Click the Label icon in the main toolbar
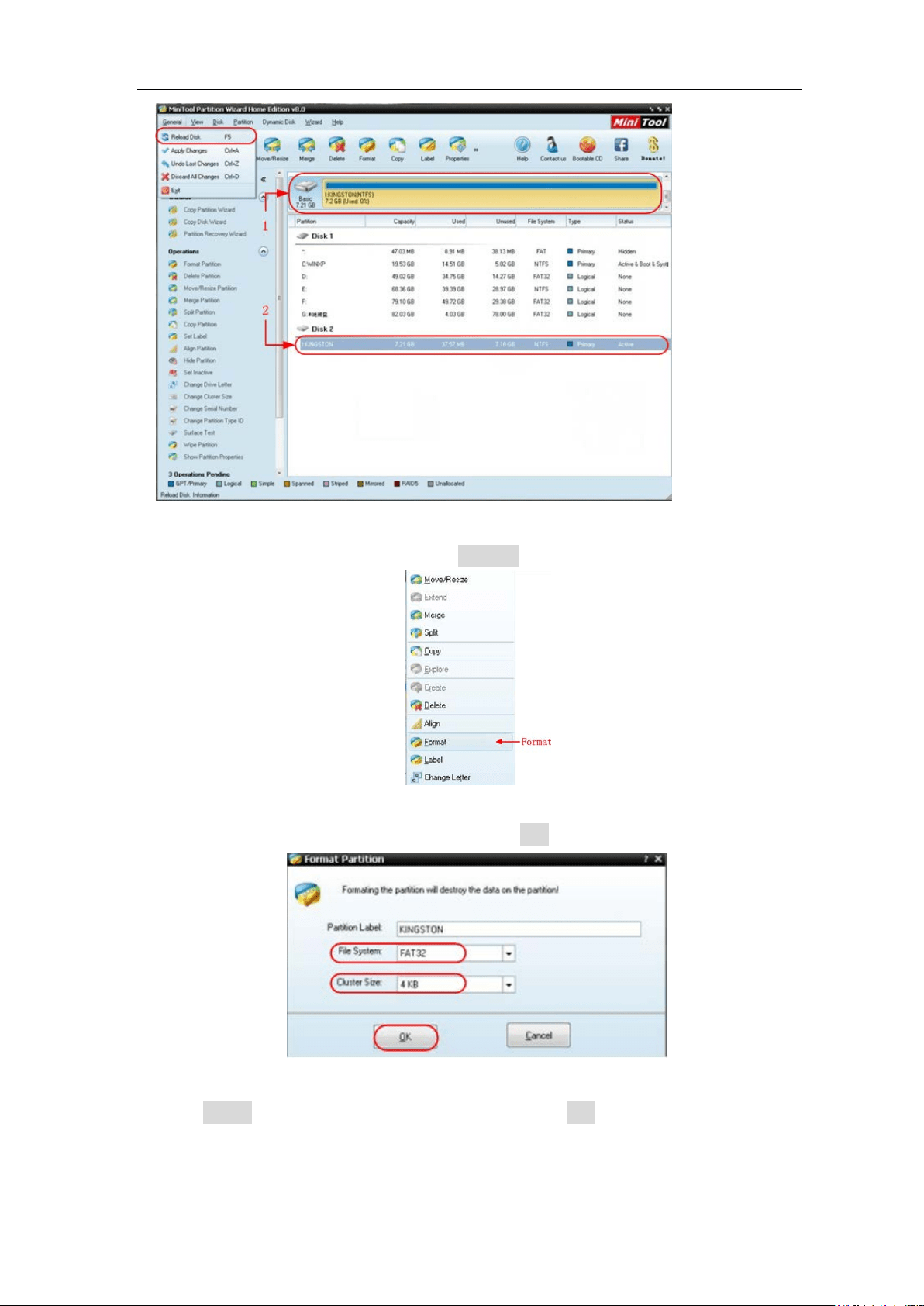Image resolution: width=924 pixels, height=1306 pixels. tap(427, 149)
